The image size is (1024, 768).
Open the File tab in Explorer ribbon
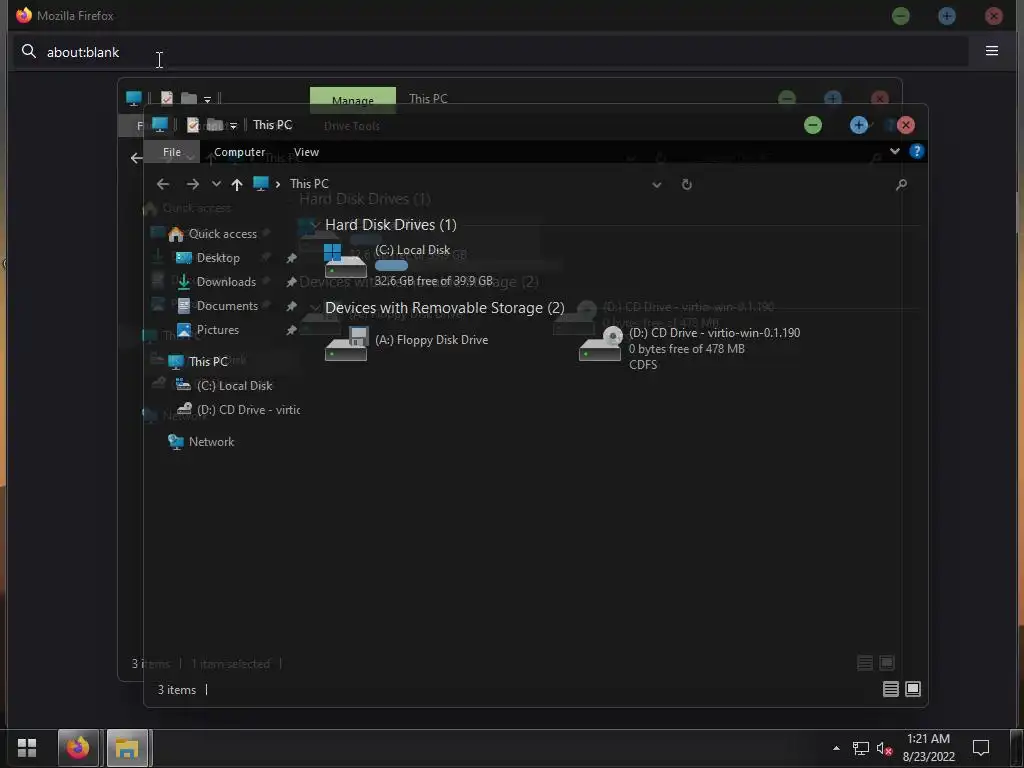click(x=172, y=152)
